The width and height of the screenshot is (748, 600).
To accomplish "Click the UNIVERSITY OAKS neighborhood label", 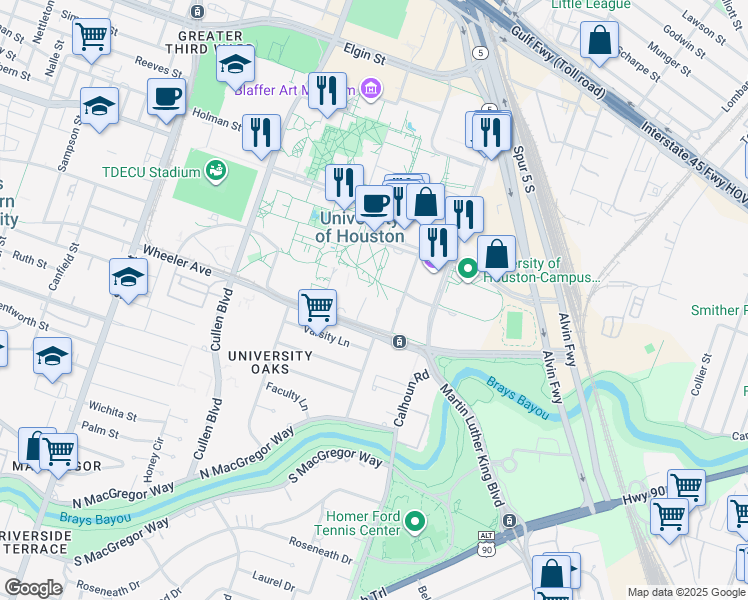I will (270, 362).
